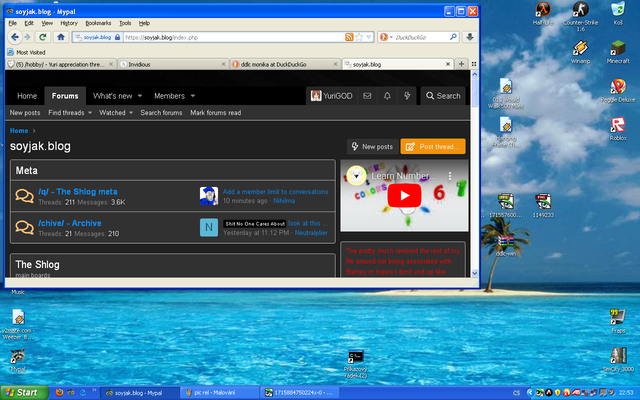Open conversations envelope icon in forum navbar
The height and width of the screenshot is (400, 640).
[365, 96]
